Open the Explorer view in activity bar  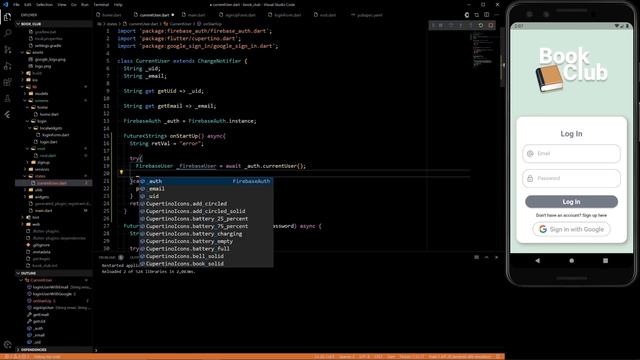tap(7, 17)
